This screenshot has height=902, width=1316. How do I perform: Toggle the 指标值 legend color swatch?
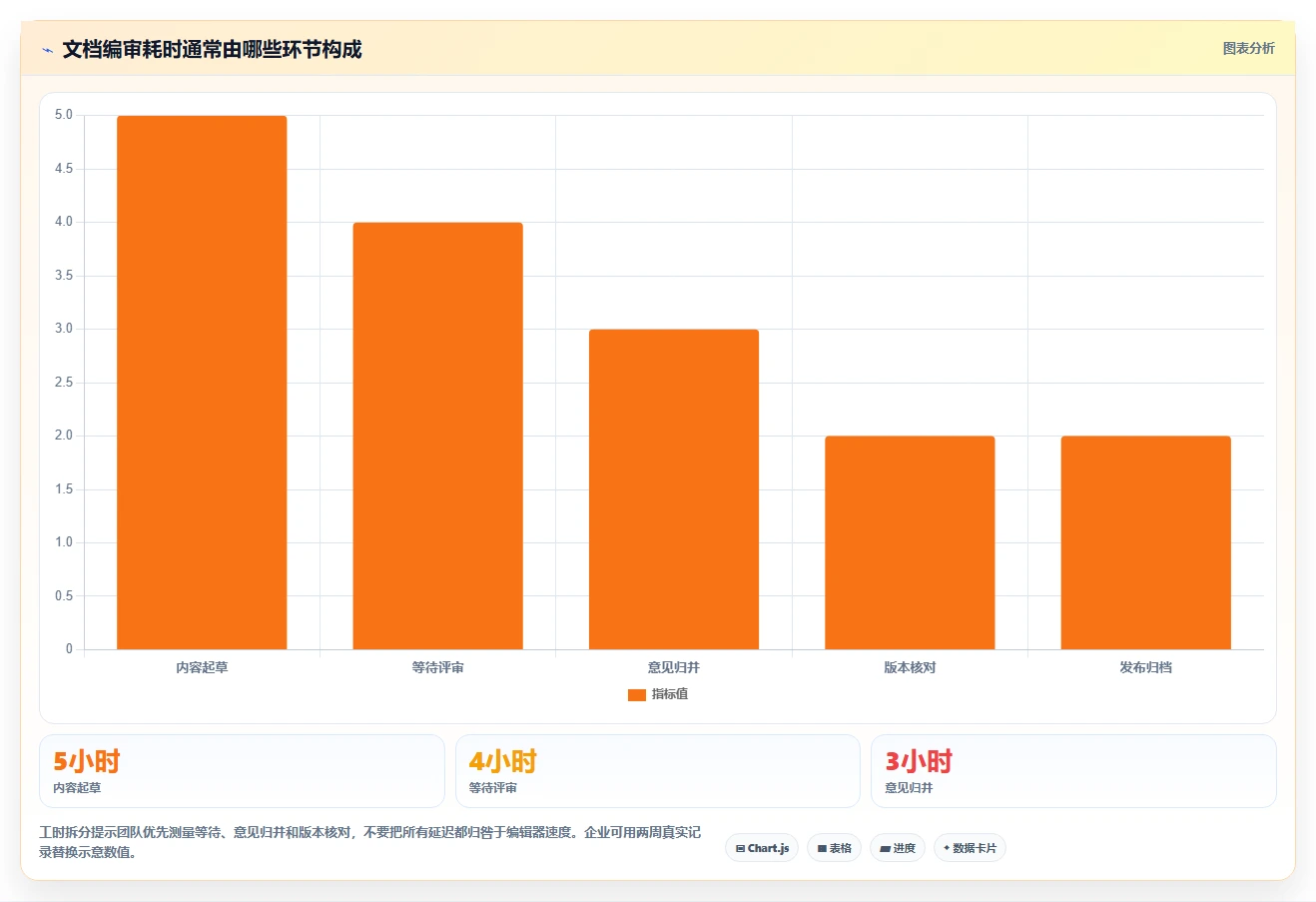point(636,694)
